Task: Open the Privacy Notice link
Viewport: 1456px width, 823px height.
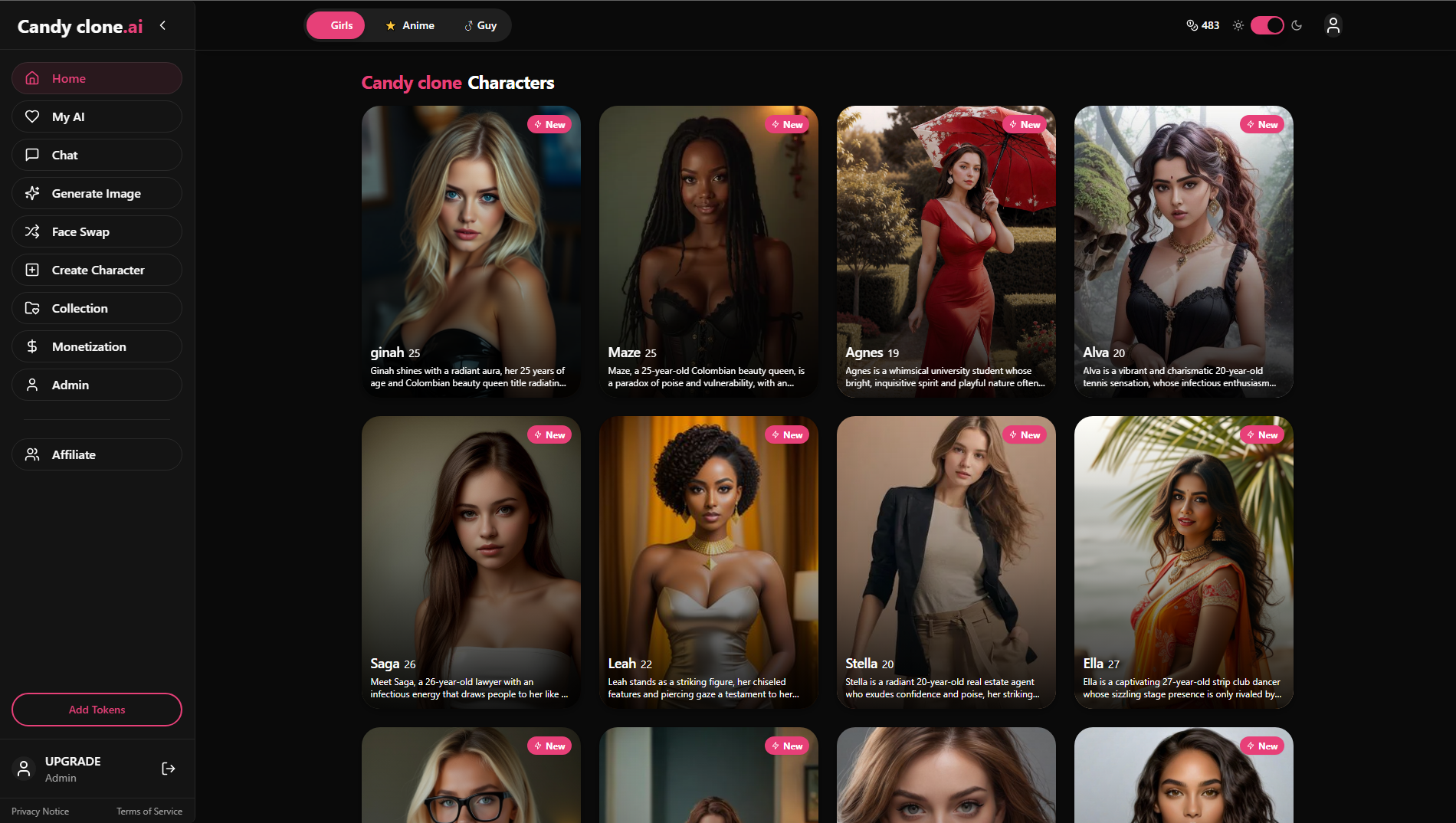Action: [40, 812]
